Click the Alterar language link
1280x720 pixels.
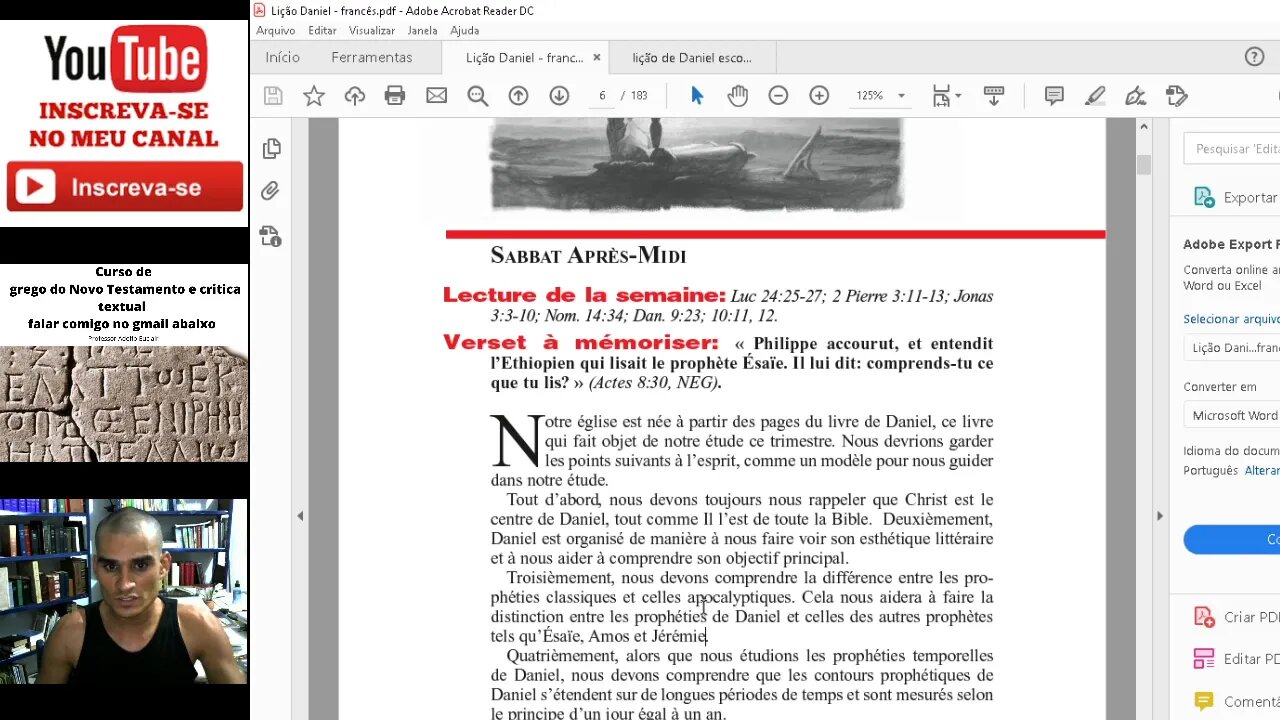[x=1262, y=470]
